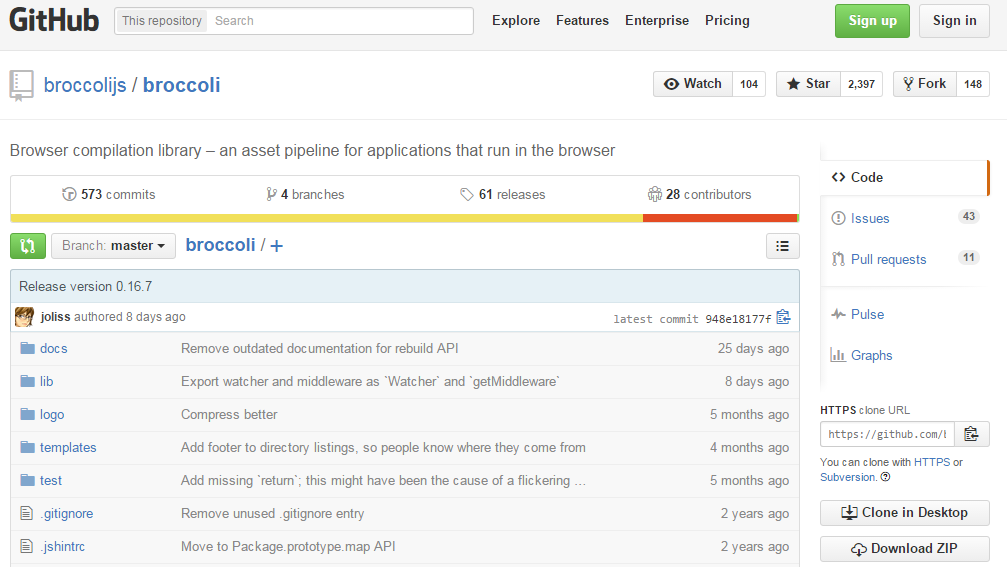The width and height of the screenshot is (1007, 567).
Task: Star the broccoli repository
Action: 808,84
